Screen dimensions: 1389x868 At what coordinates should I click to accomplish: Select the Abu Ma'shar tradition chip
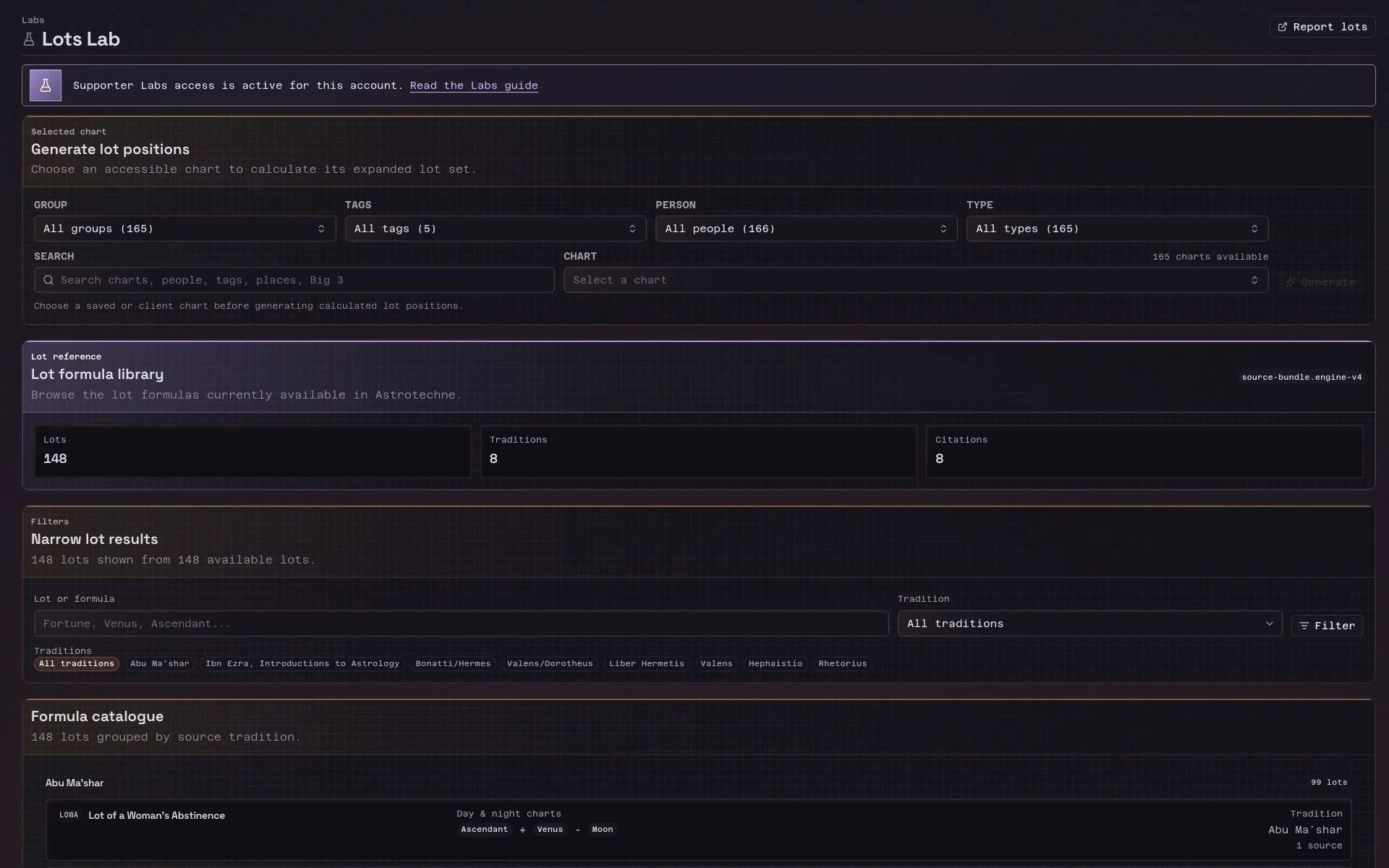pyautogui.click(x=160, y=664)
